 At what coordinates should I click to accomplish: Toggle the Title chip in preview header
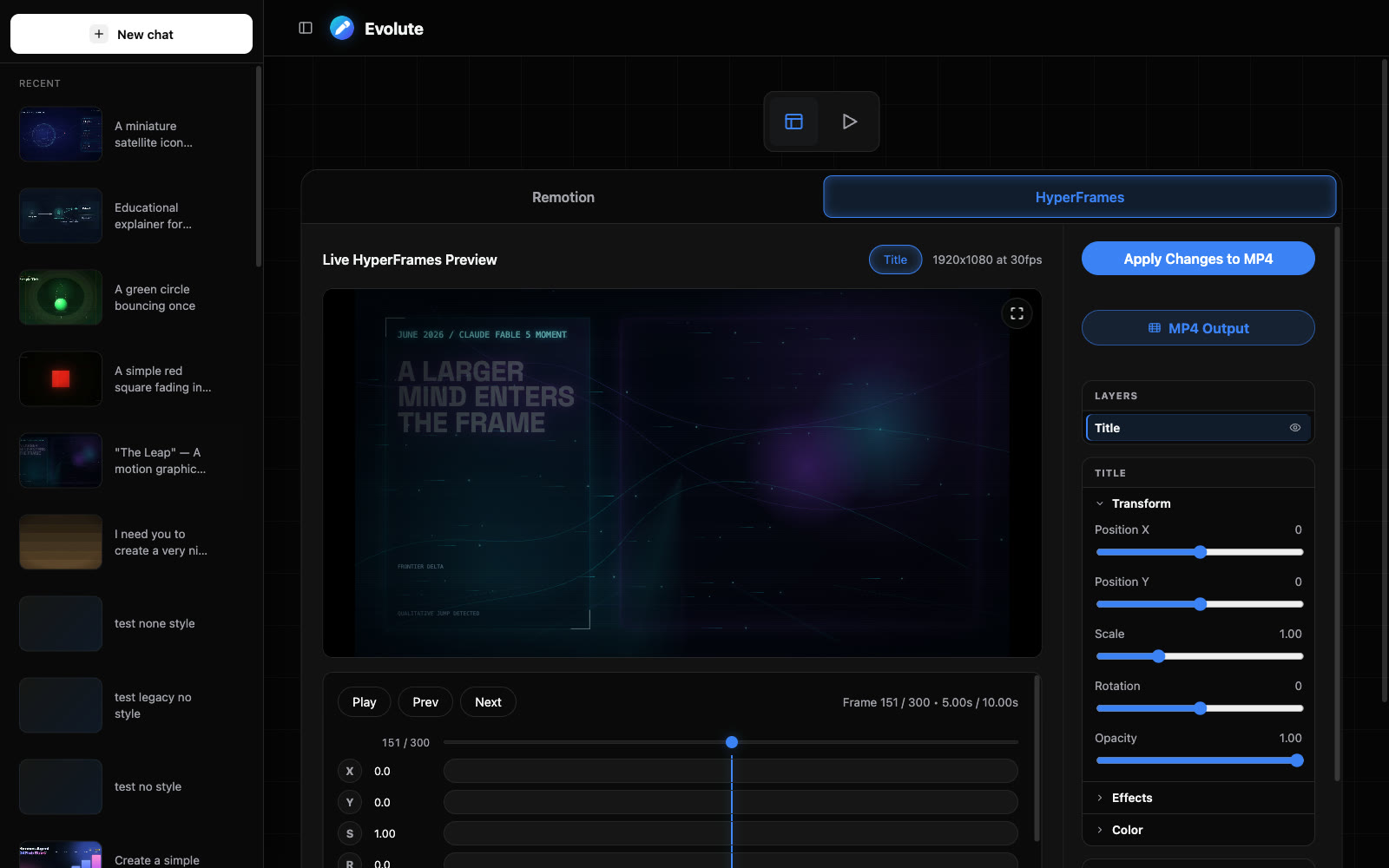click(895, 260)
